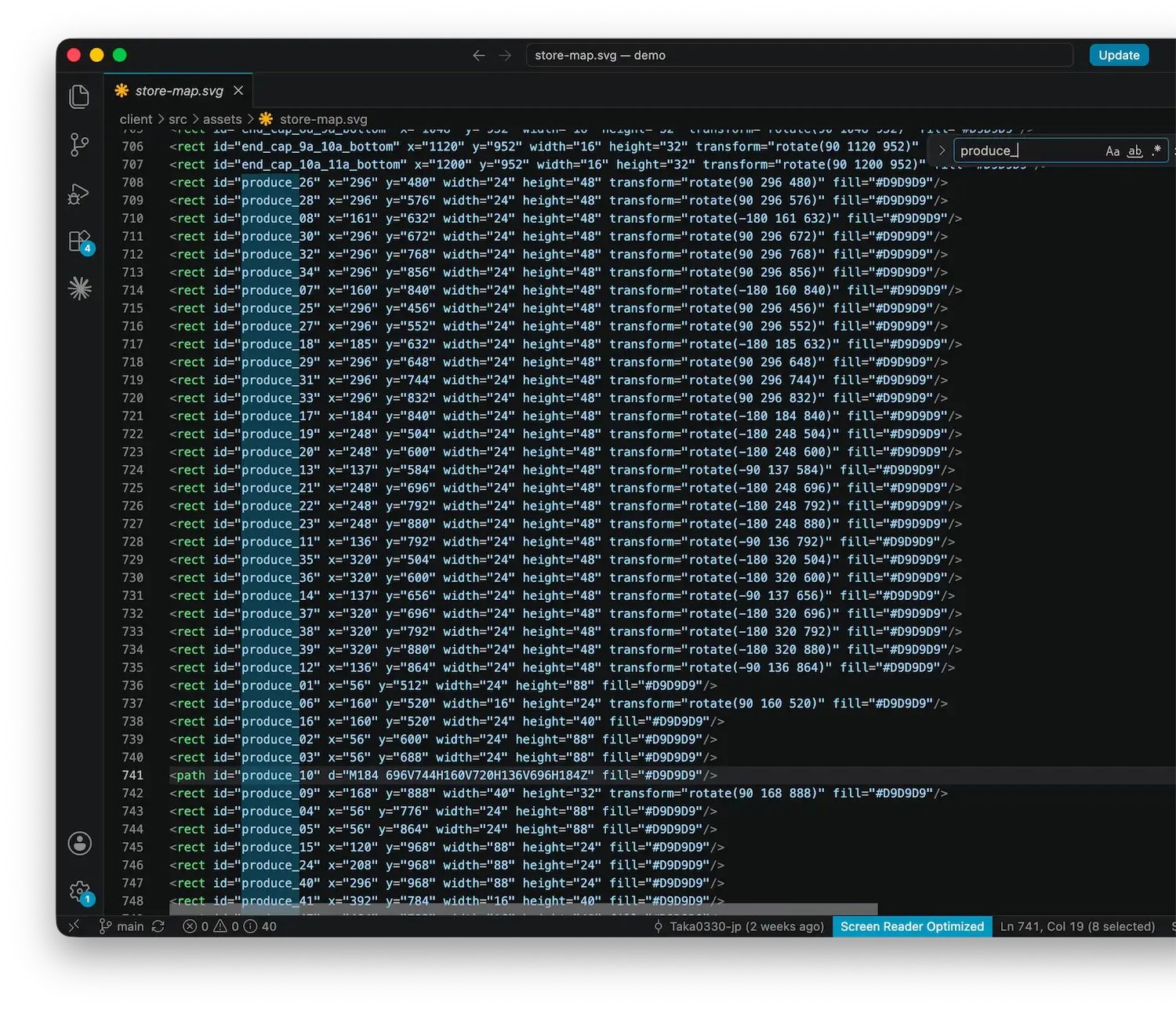Click produce_08 id on line 710
This screenshot has height=1010, width=1176.
278,219
